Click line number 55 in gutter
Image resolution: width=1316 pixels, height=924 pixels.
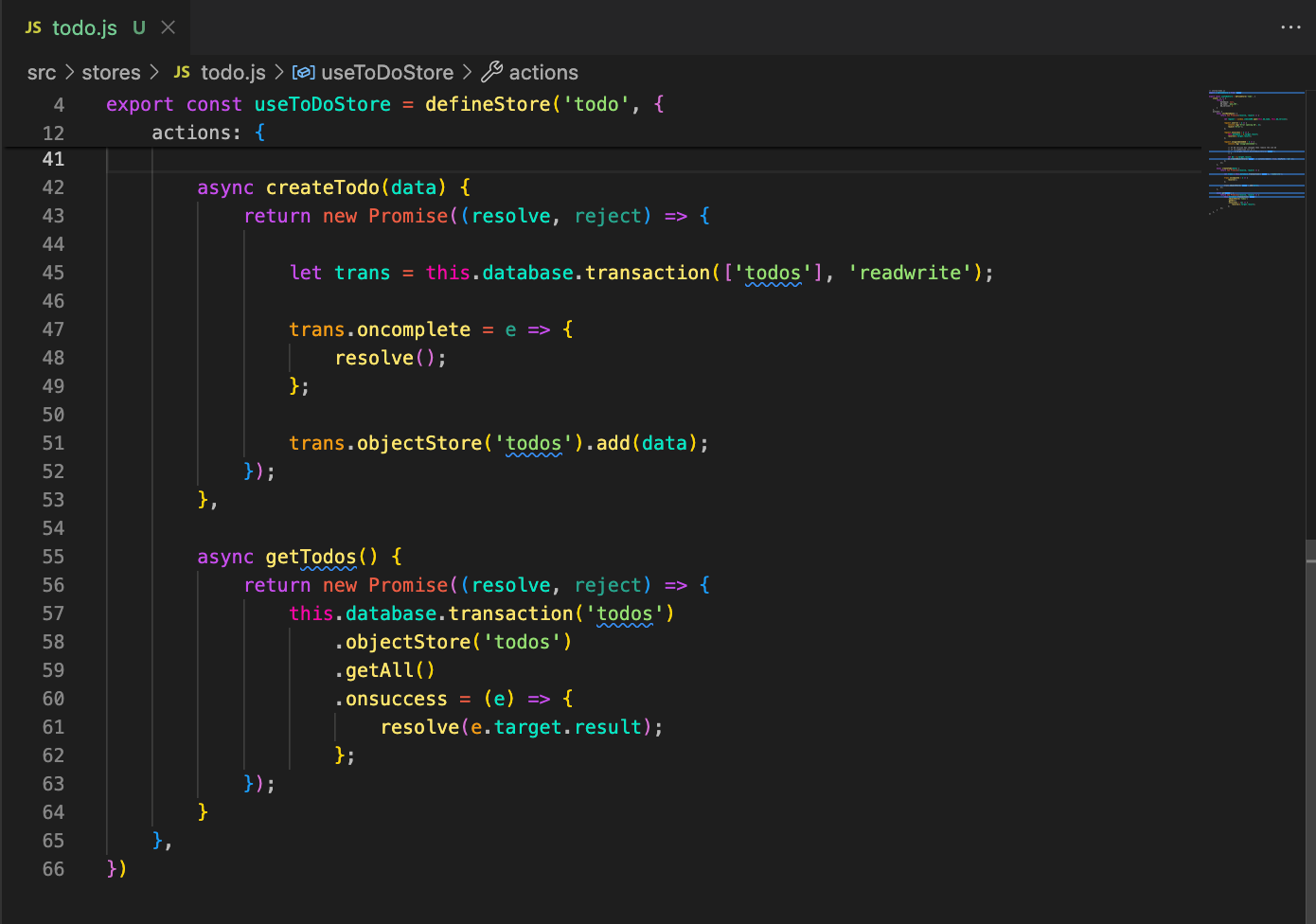[53, 557]
